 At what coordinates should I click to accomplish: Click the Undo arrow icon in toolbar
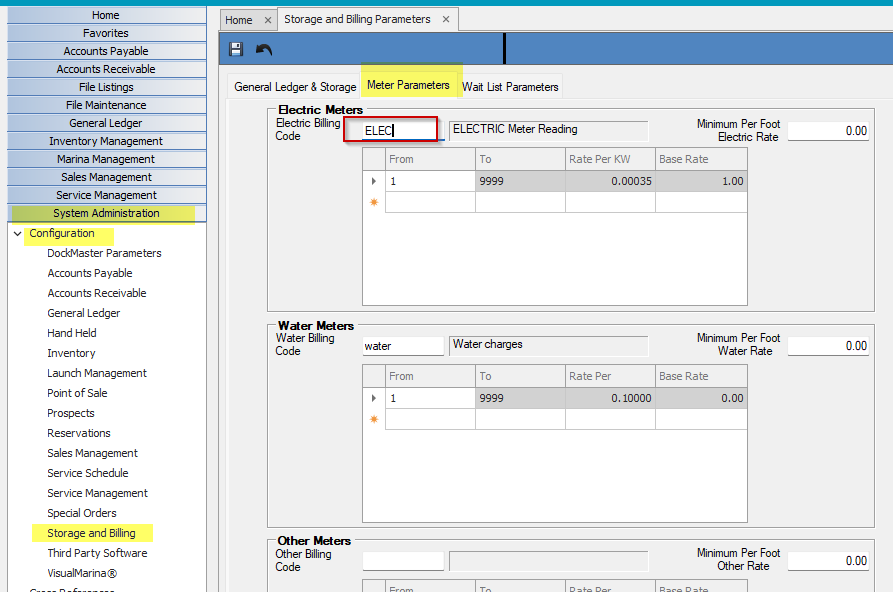(264, 49)
